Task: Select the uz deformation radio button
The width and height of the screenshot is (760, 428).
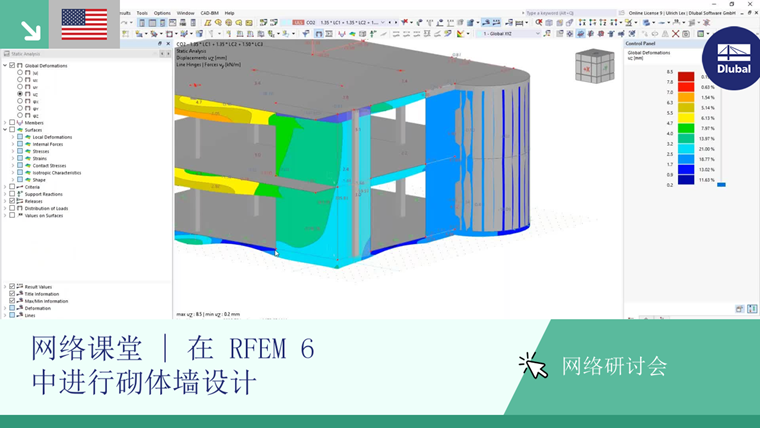Action: (x=20, y=94)
